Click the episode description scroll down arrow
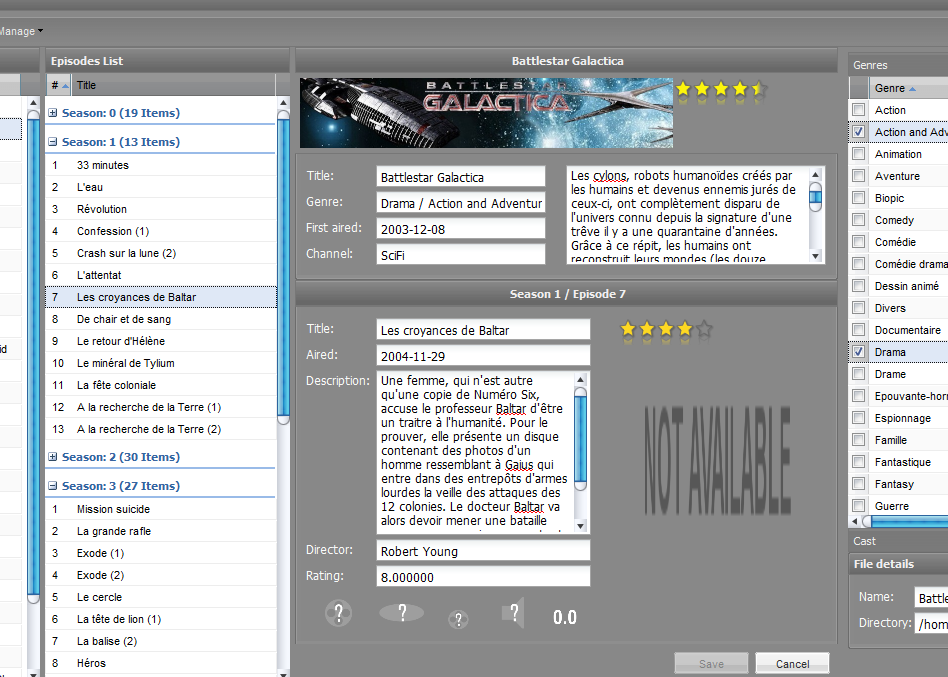 point(580,526)
